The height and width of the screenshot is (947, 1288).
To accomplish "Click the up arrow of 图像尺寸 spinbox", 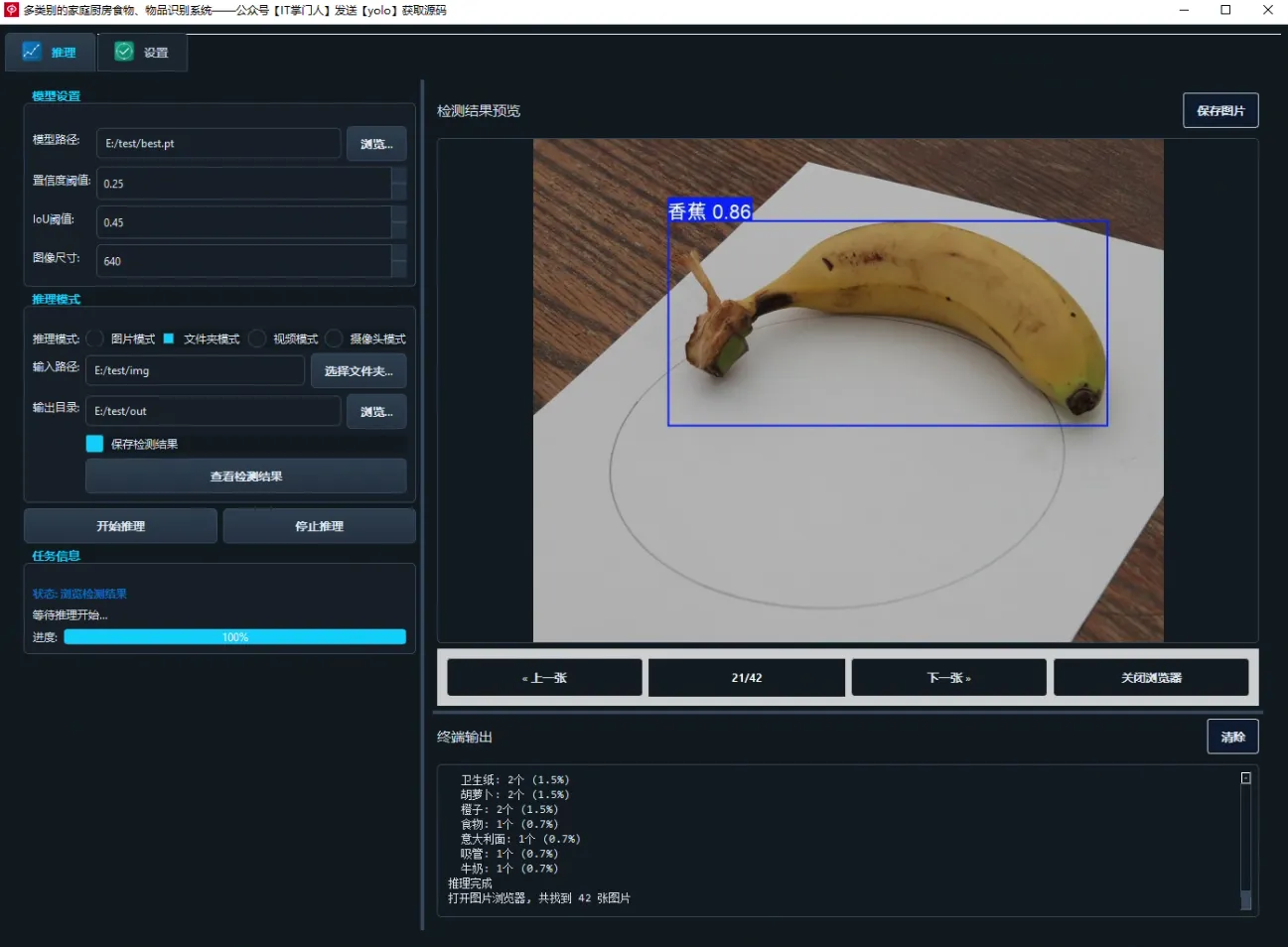I will click(x=399, y=253).
